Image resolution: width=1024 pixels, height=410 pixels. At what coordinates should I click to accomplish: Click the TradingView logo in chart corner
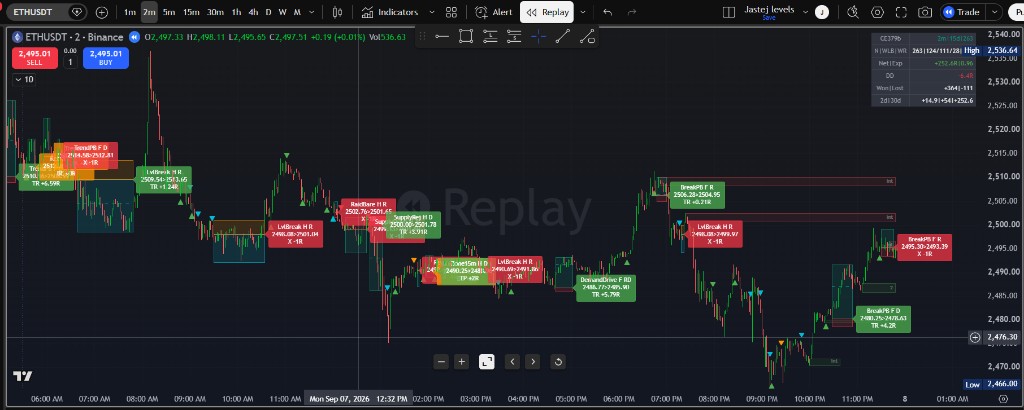pos(22,377)
